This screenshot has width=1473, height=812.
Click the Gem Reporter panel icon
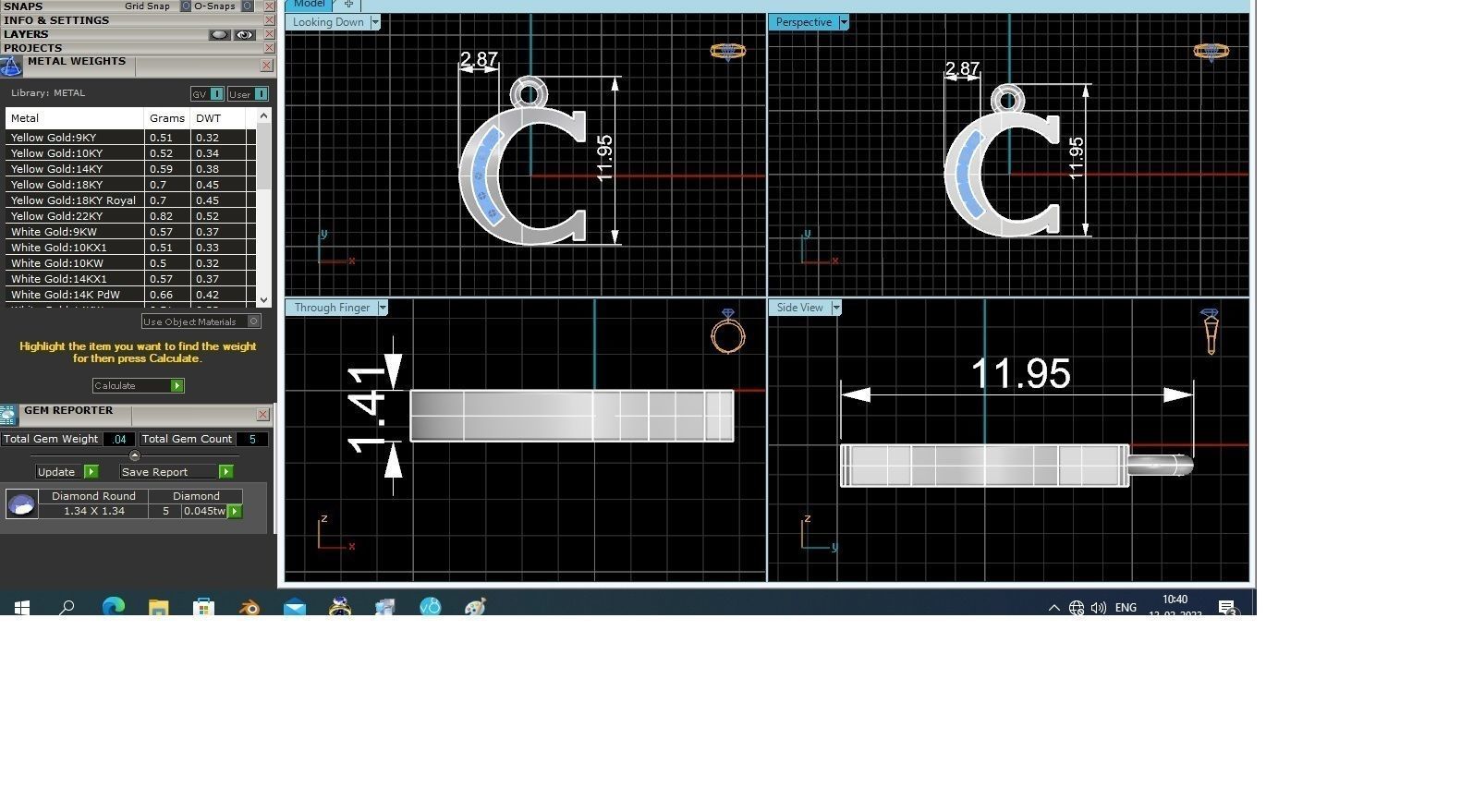click(8, 416)
